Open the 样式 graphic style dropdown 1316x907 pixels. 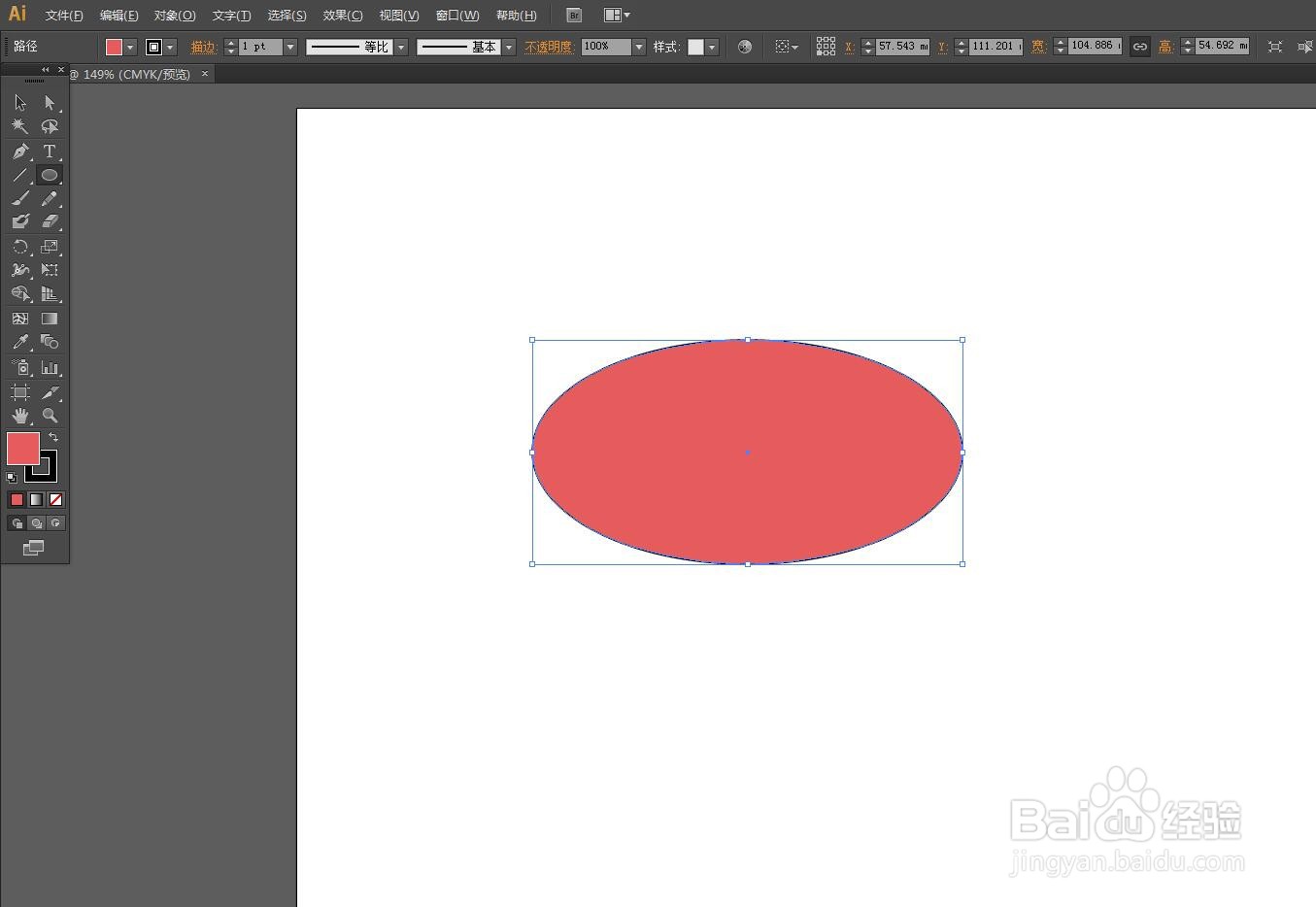pos(712,47)
